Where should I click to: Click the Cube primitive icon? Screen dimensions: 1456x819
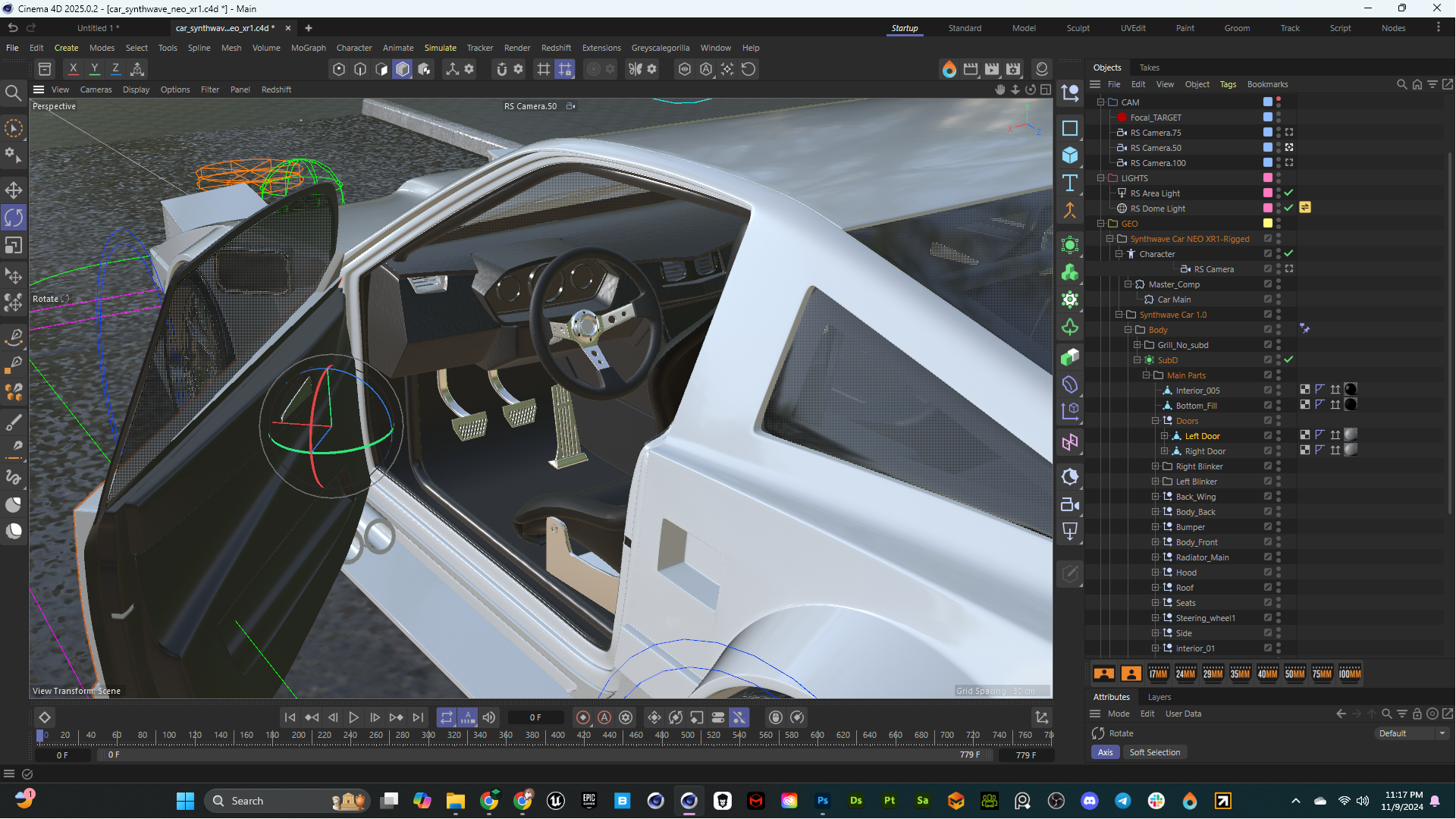coord(1070,155)
